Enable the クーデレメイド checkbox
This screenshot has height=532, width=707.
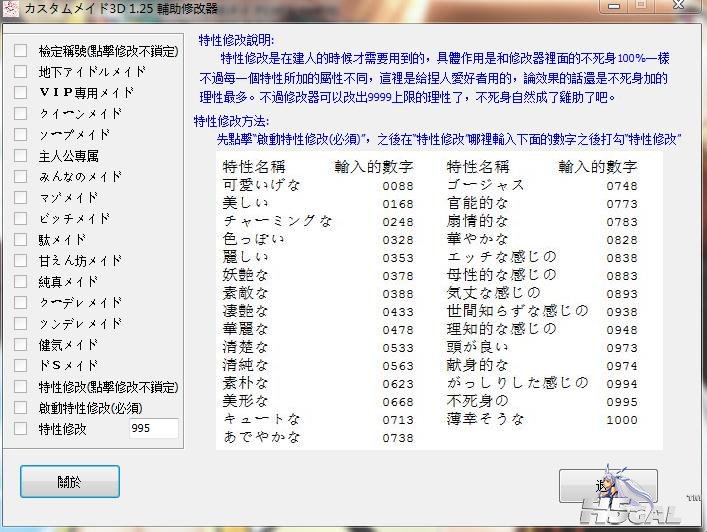20,302
